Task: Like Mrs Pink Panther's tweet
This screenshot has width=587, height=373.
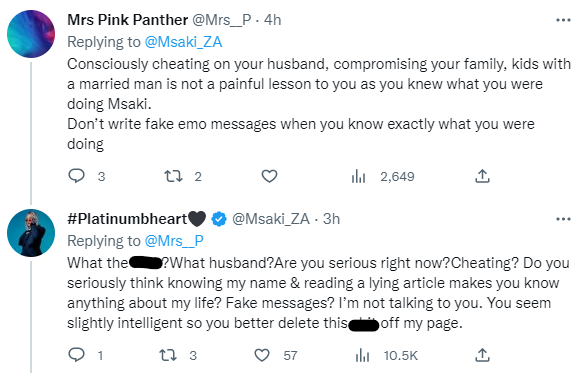Action: [269, 176]
